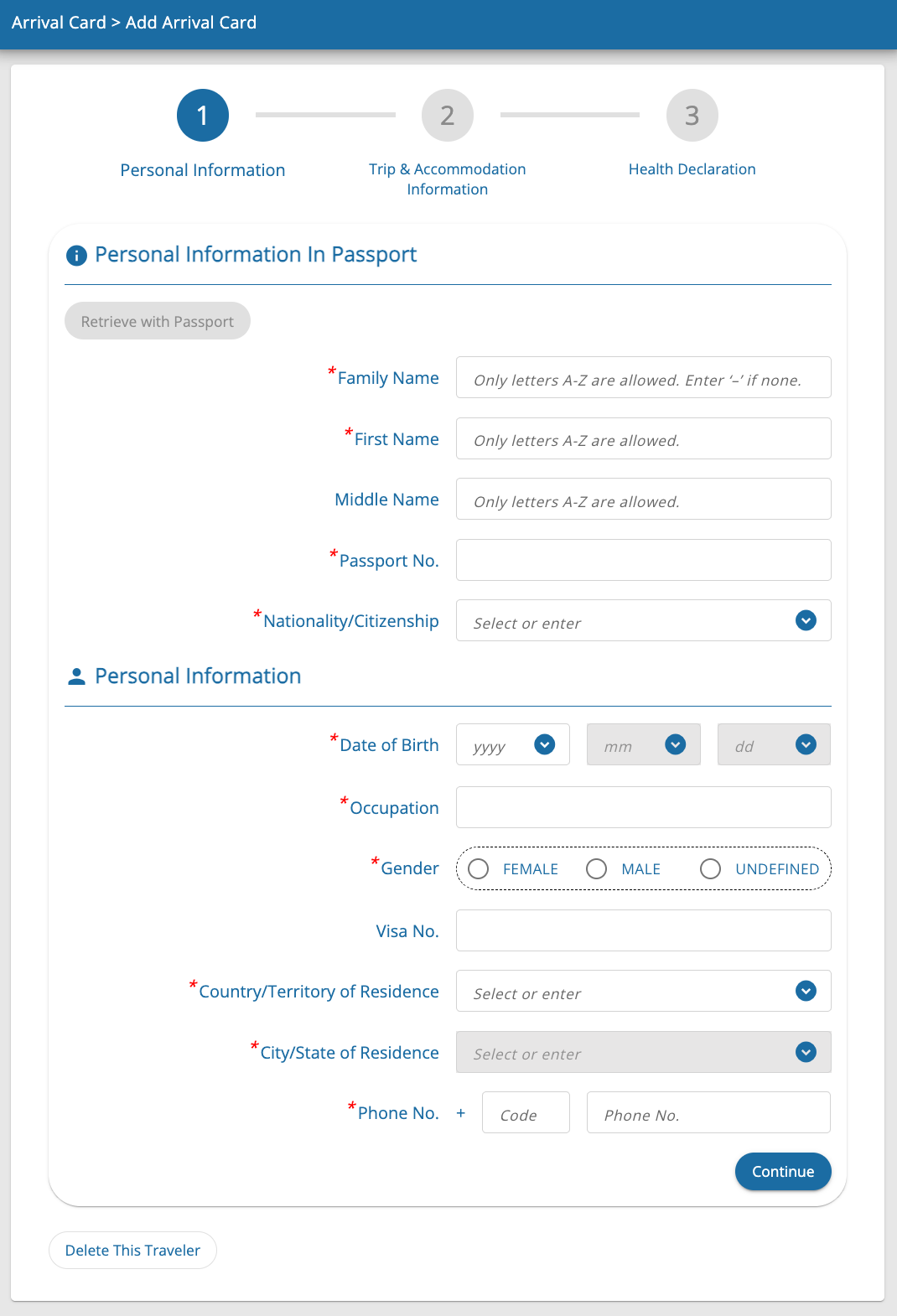897x1316 pixels.
Task: Expand the birth month mm dropdown
Action: point(675,744)
